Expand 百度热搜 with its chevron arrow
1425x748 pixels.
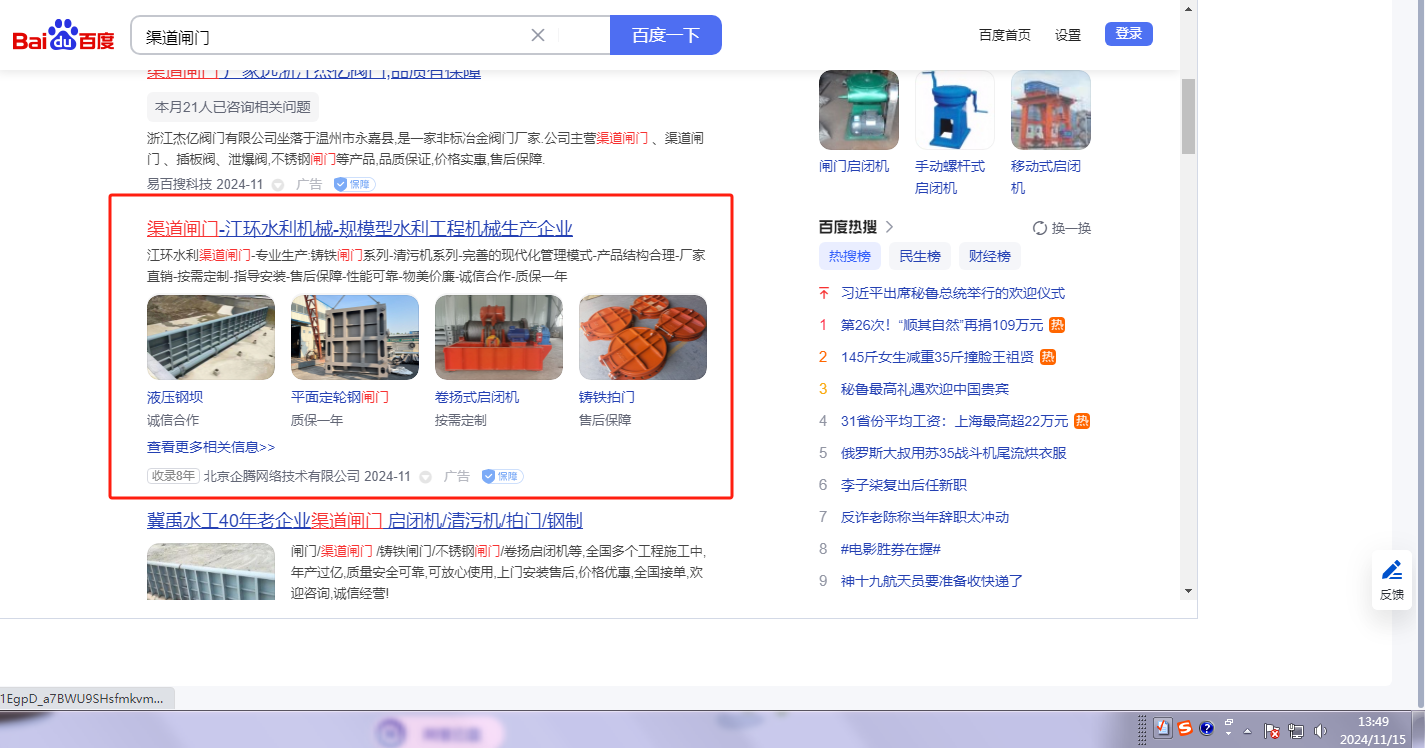pyautogui.click(x=889, y=227)
